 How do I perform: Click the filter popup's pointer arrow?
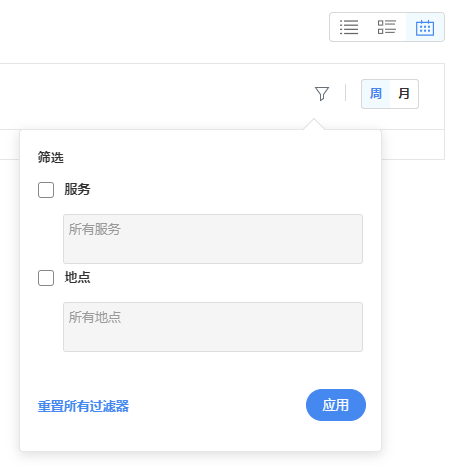pyautogui.click(x=314, y=124)
